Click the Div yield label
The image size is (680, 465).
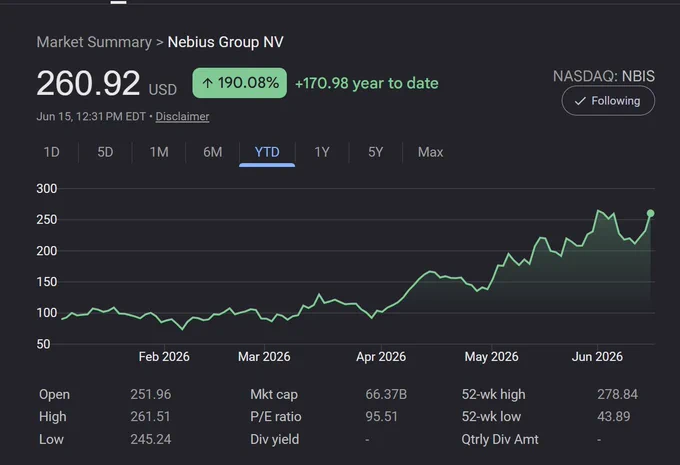(x=275, y=439)
